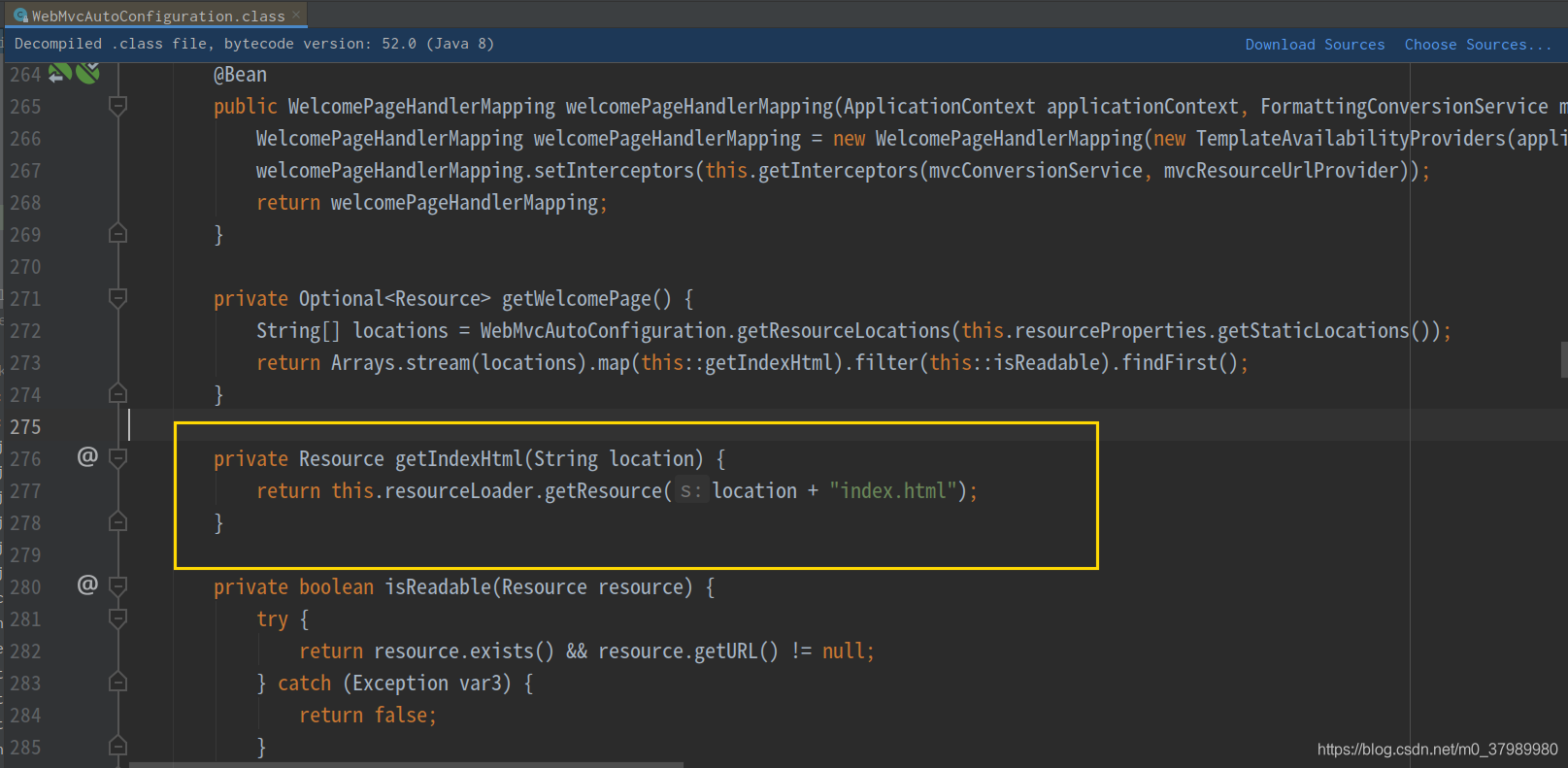Click line number 270 in the gutter
The height and width of the screenshot is (768, 1568).
[25, 267]
